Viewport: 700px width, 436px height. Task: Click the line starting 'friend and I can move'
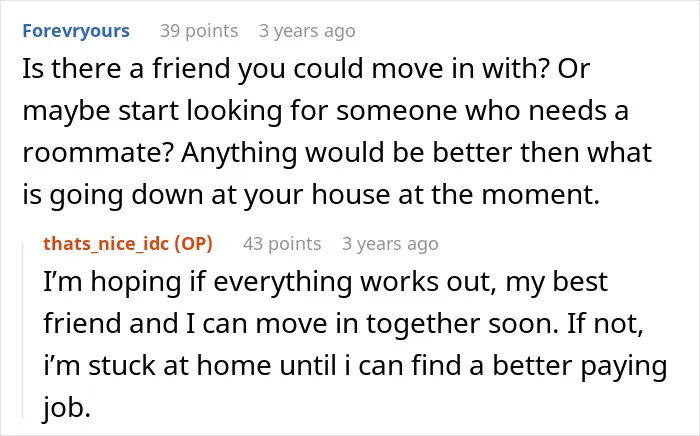pyautogui.click(x=343, y=324)
